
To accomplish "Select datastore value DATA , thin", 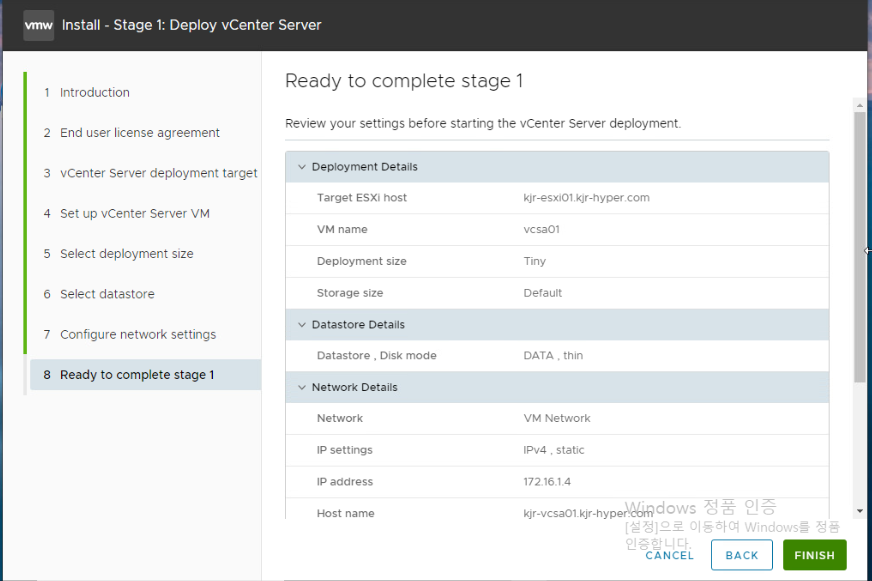I will click(553, 356).
